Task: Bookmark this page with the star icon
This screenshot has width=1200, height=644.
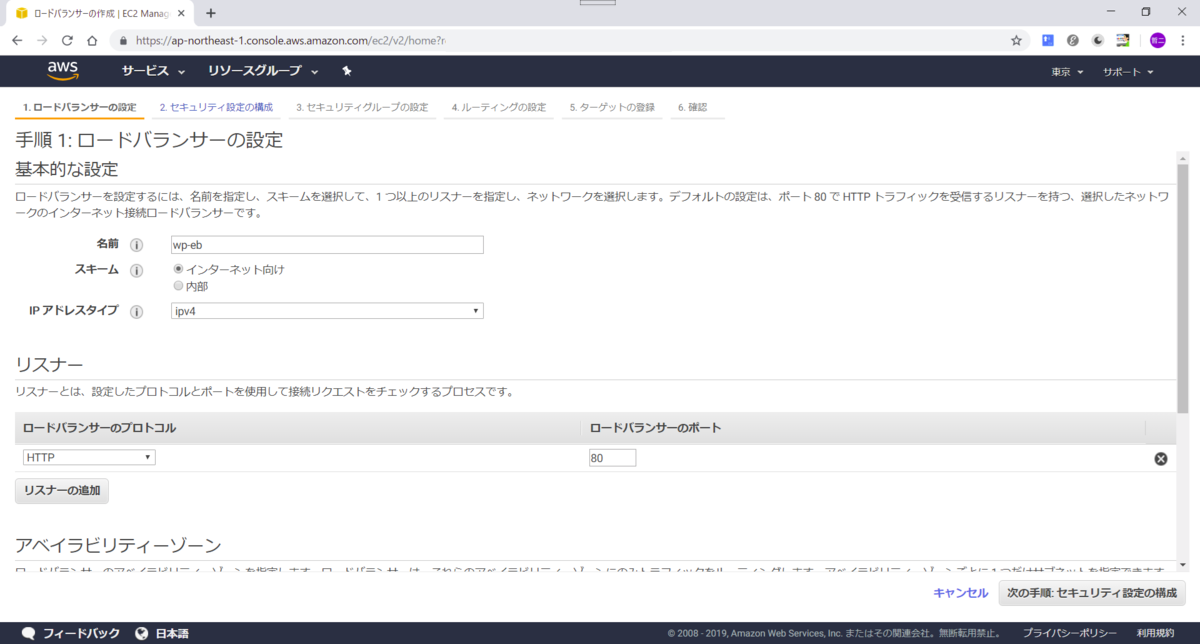Action: click(1015, 40)
